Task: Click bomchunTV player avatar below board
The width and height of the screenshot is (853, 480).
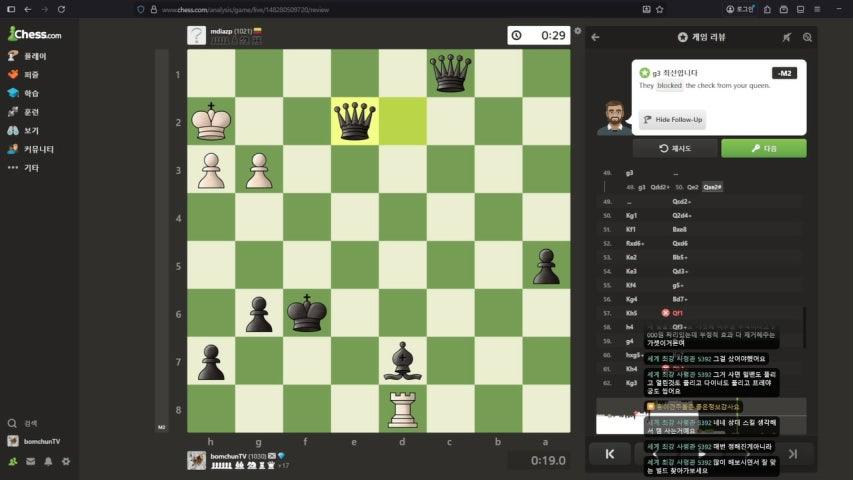Action: (x=196, y=460)
